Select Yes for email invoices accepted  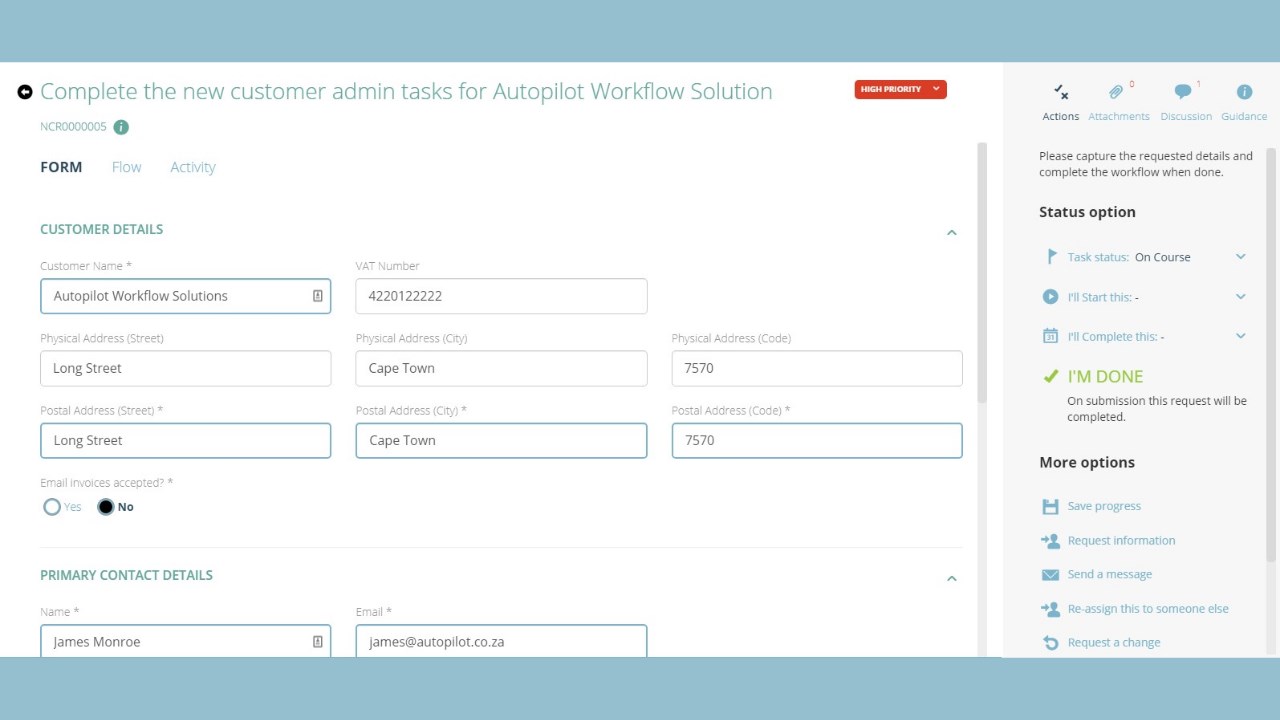(52, 507)
